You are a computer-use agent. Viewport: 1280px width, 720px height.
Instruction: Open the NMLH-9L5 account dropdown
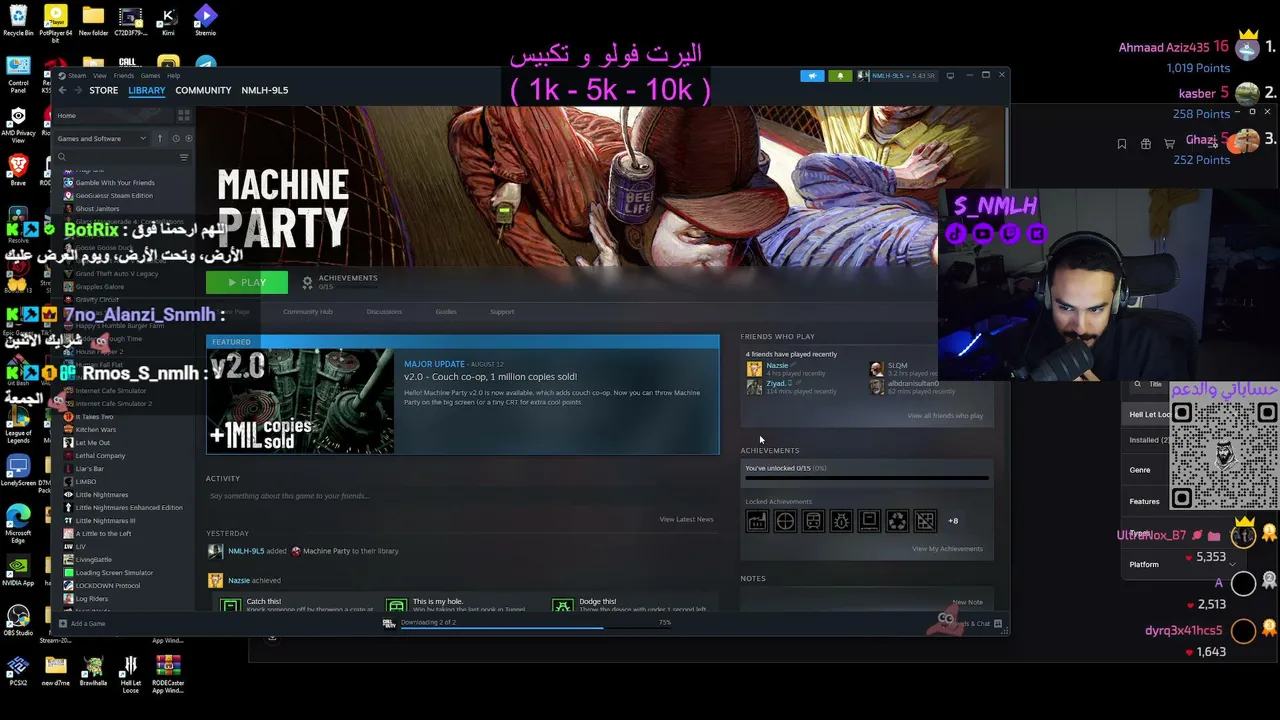coord(897,76)
